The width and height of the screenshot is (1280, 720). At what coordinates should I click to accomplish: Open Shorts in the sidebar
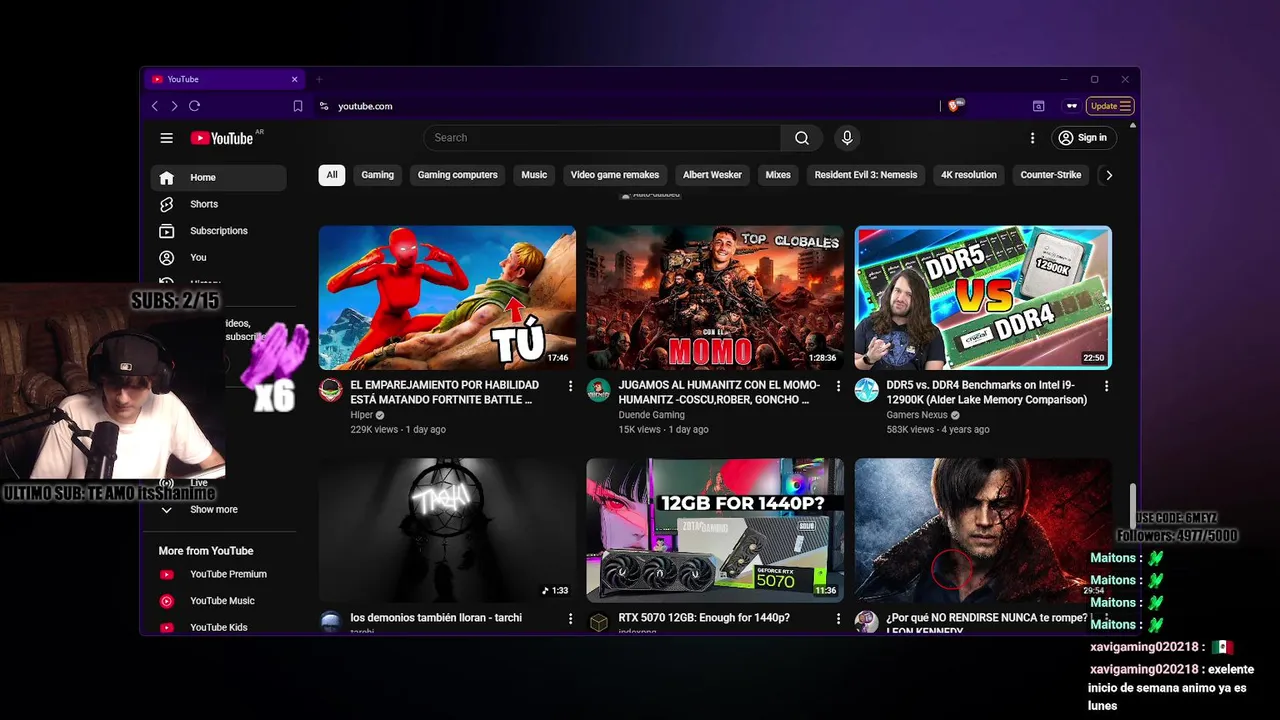pos(218,204)
